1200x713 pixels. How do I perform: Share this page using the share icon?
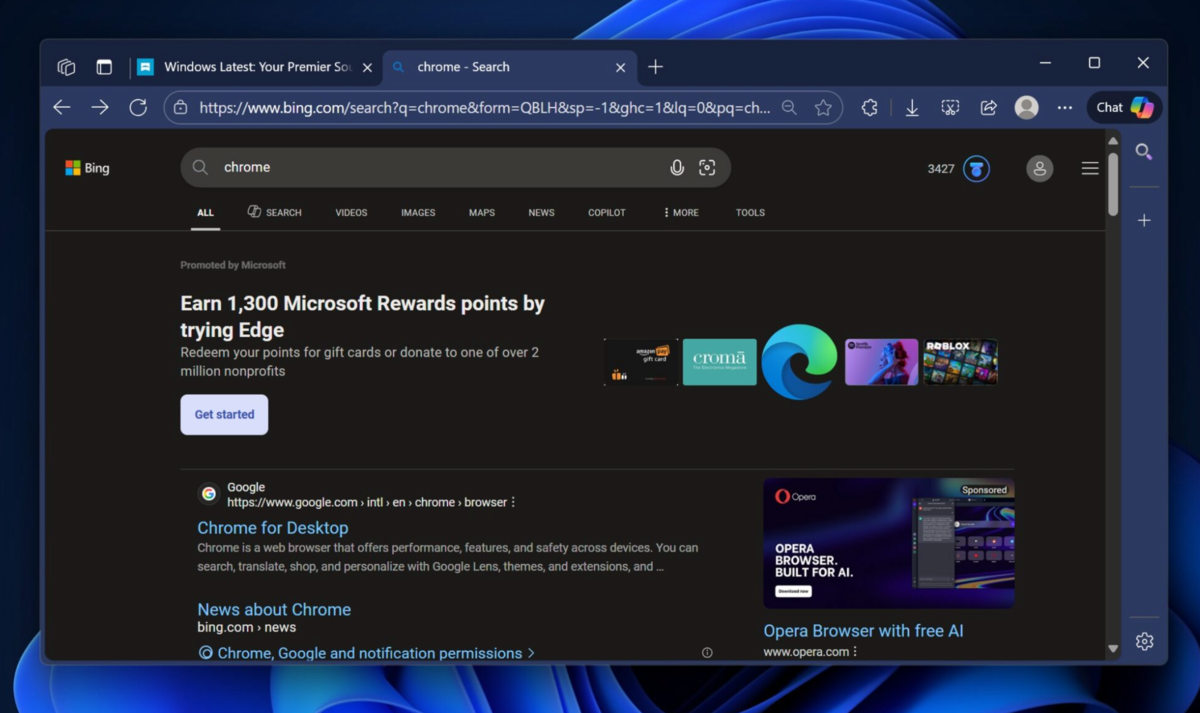(988, 107)
